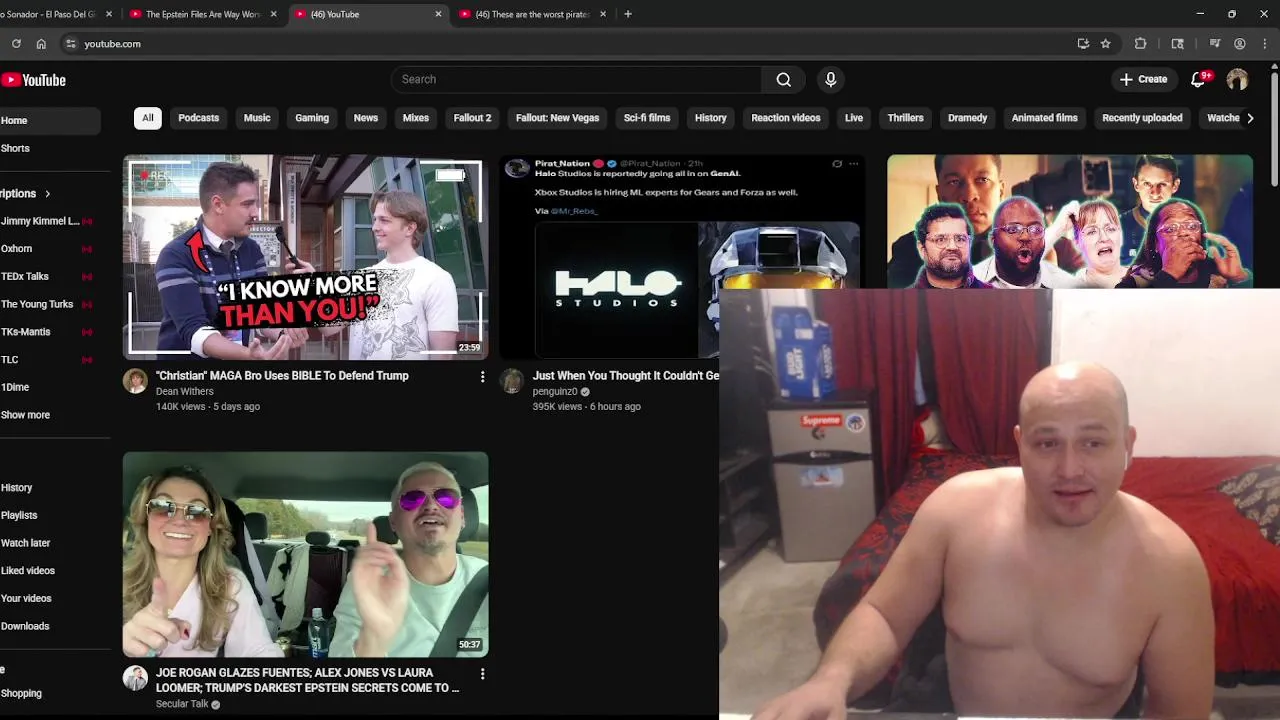The height and width of the screenshot is (720, 1280).
Task: Click the browser home icon
Action: pyautogui.click(x=41, y=44)
